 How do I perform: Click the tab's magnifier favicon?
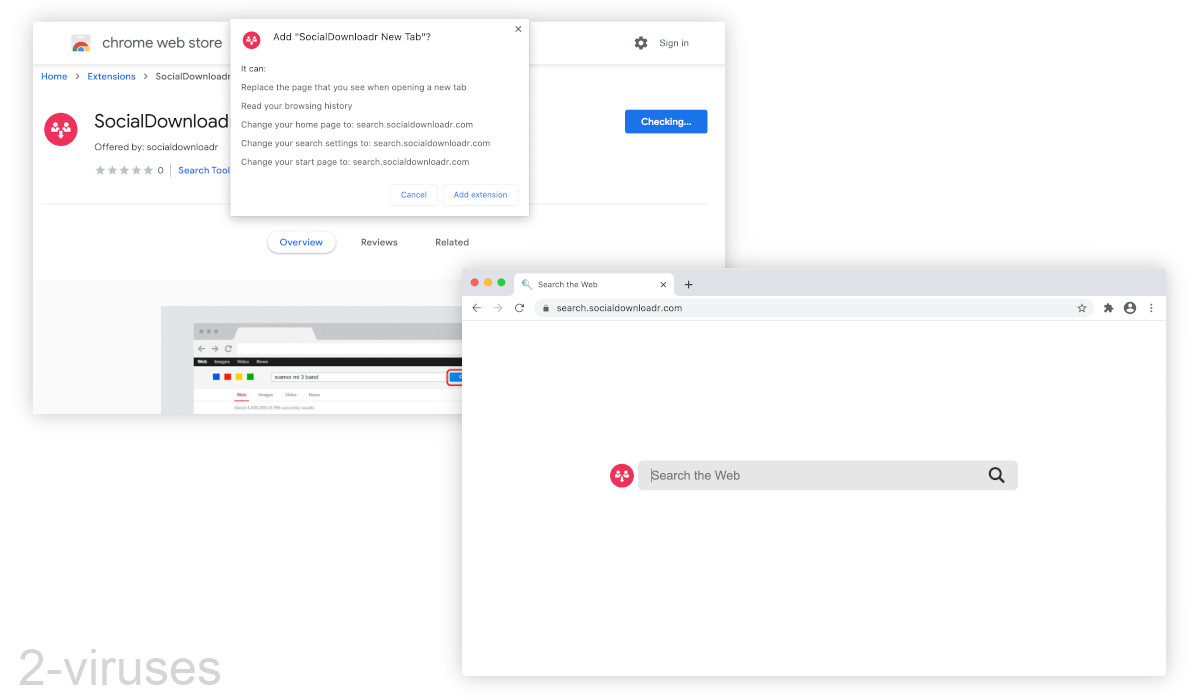(x=527, y=284)
